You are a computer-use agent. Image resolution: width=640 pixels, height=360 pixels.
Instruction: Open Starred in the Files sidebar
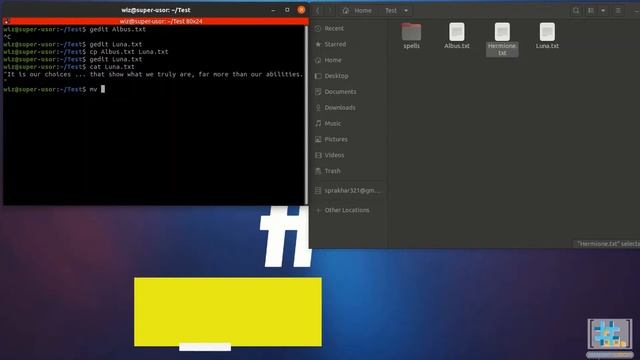pyautogui.click(x=347, y=44)
